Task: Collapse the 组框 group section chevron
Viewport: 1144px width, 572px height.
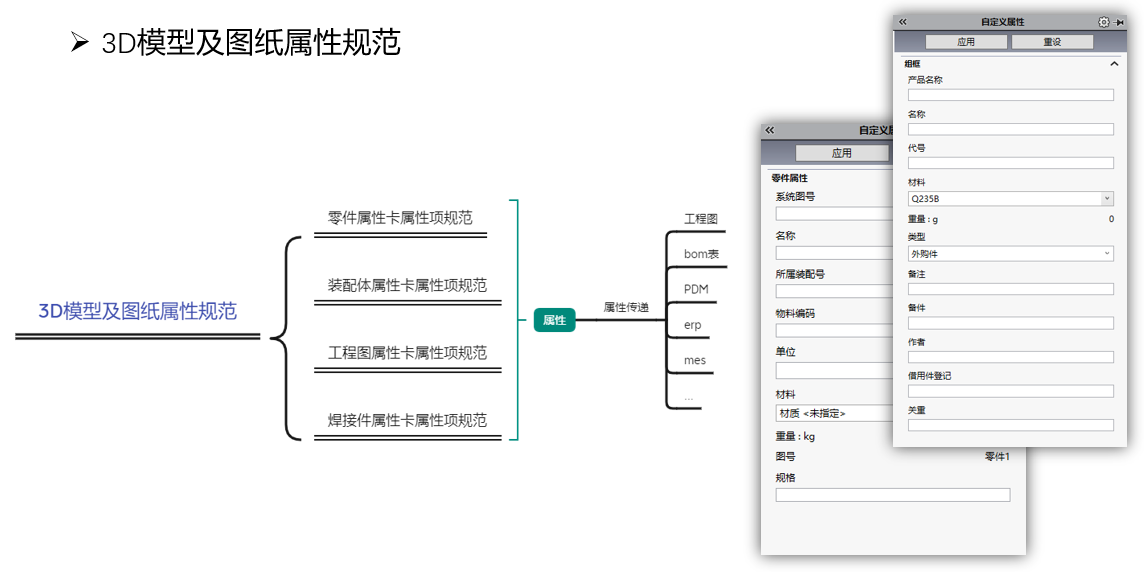Action: point(1114,64)
